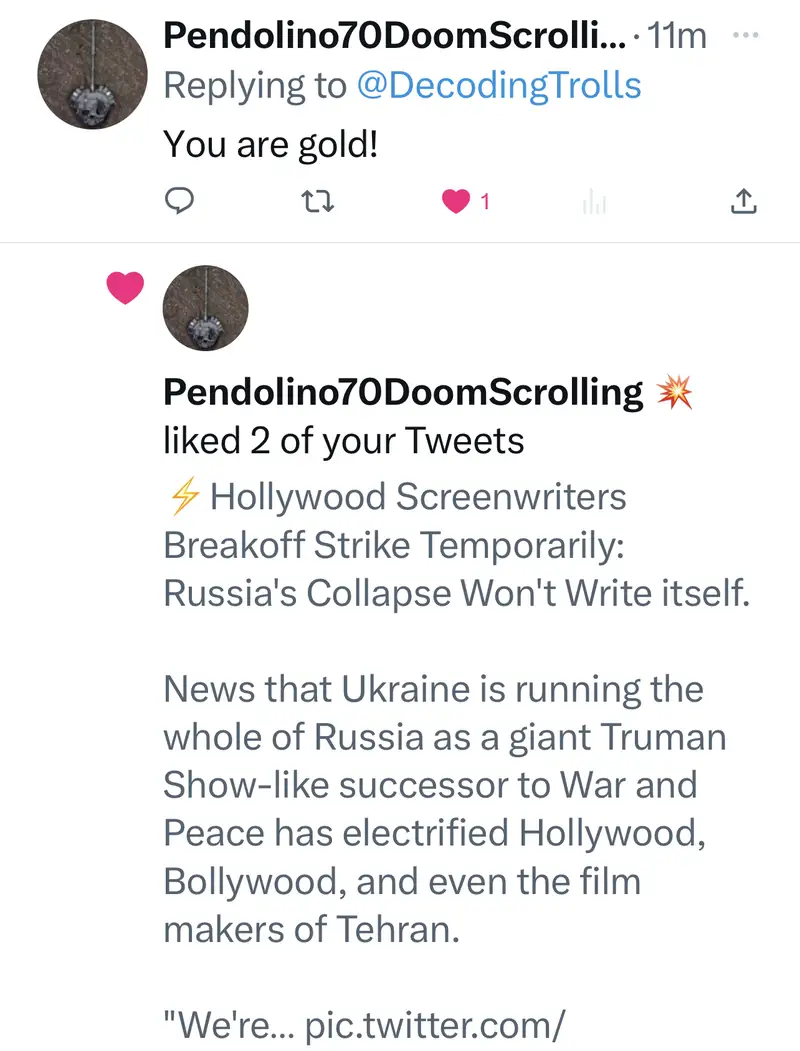This screenshot has width=800, height=1051.
Task: Open the bold Pendolino70DoomScrolling name in the notification
Action: [x=403, y=392]
